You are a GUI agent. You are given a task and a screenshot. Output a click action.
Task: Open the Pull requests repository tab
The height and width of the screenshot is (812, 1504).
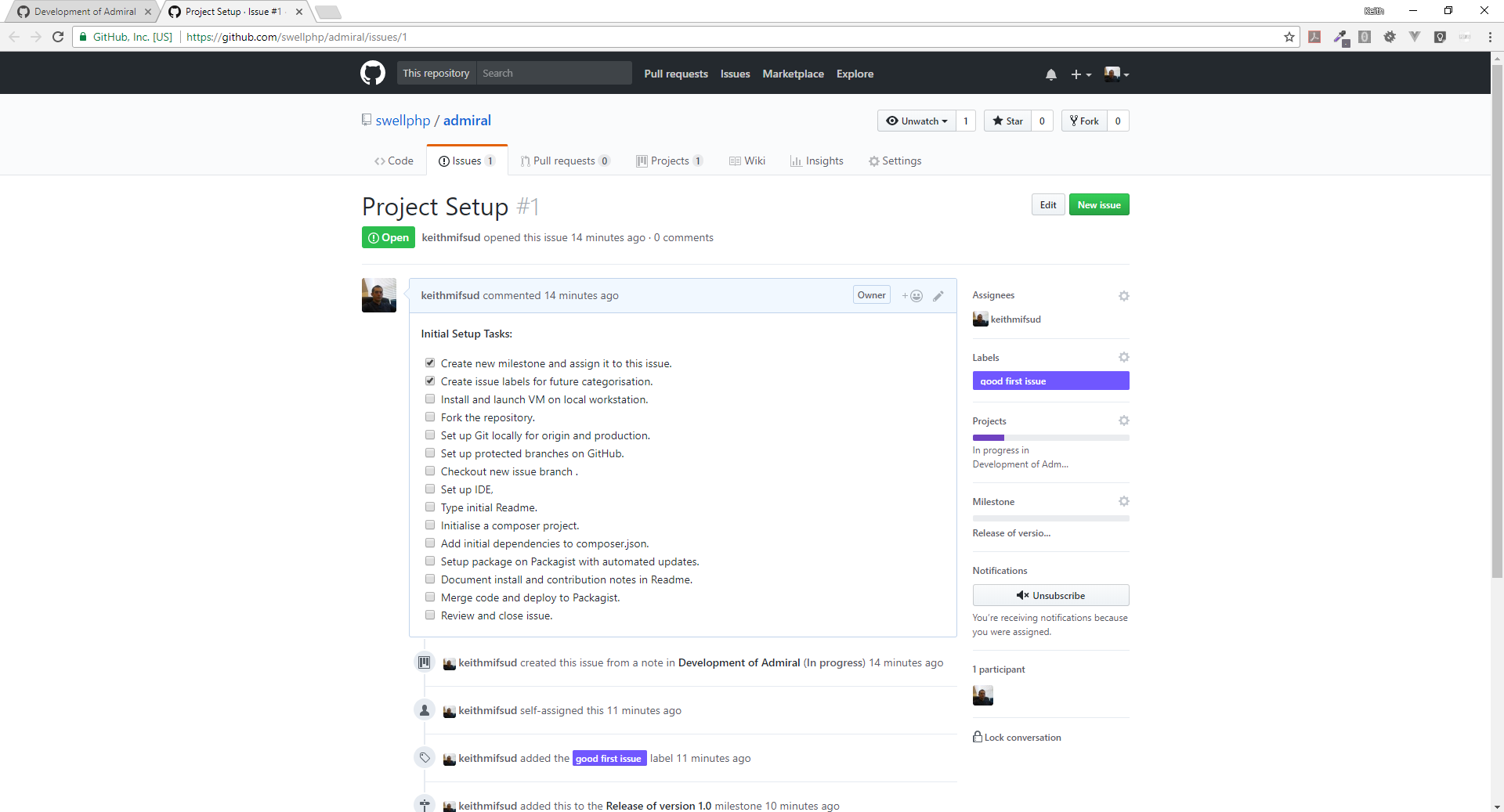pyautogui.click(x=565, y=161)
